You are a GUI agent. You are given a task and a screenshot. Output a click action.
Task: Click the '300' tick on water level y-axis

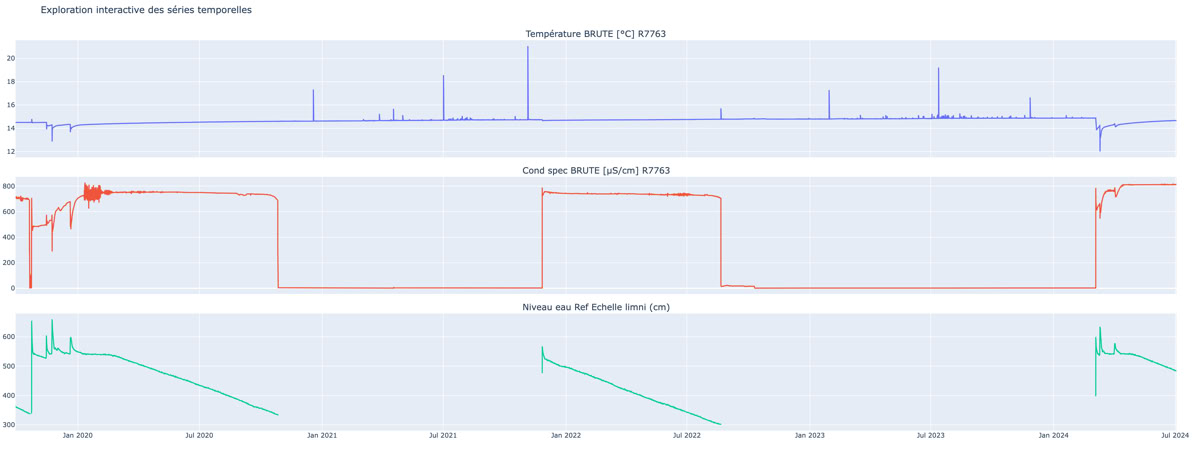[8, 425]
